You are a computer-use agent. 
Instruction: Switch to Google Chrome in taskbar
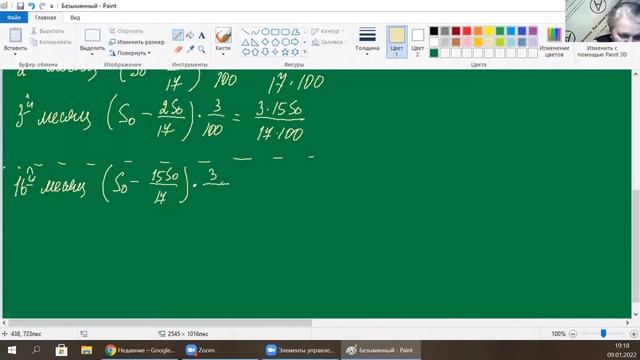coord(140,350)
